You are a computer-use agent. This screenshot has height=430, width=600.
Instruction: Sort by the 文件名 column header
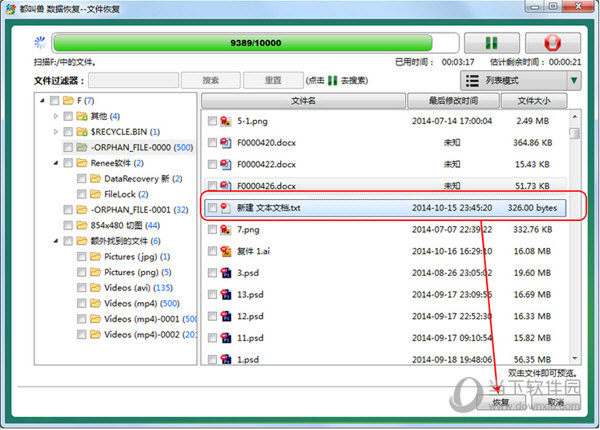[x=303, y=101]
